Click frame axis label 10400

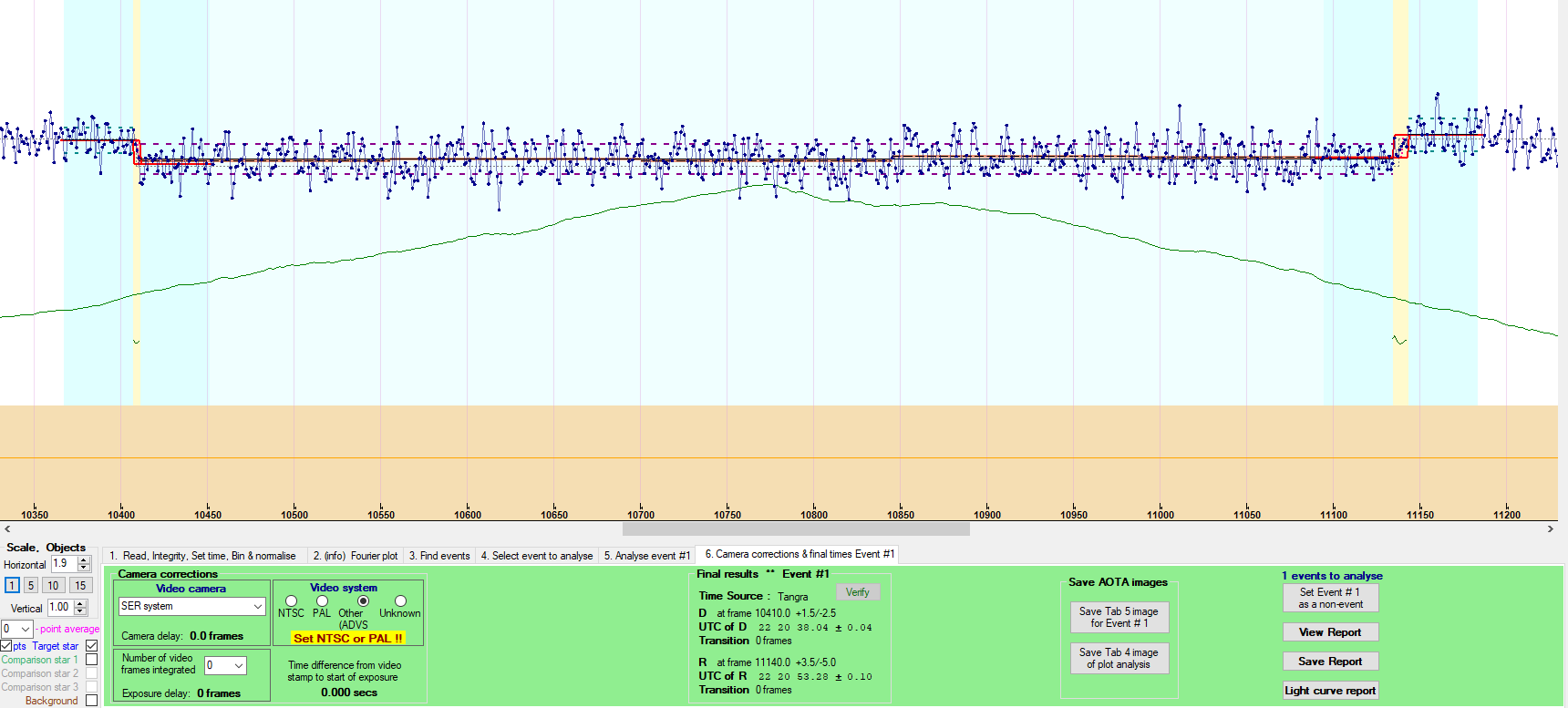click(121, 515)
